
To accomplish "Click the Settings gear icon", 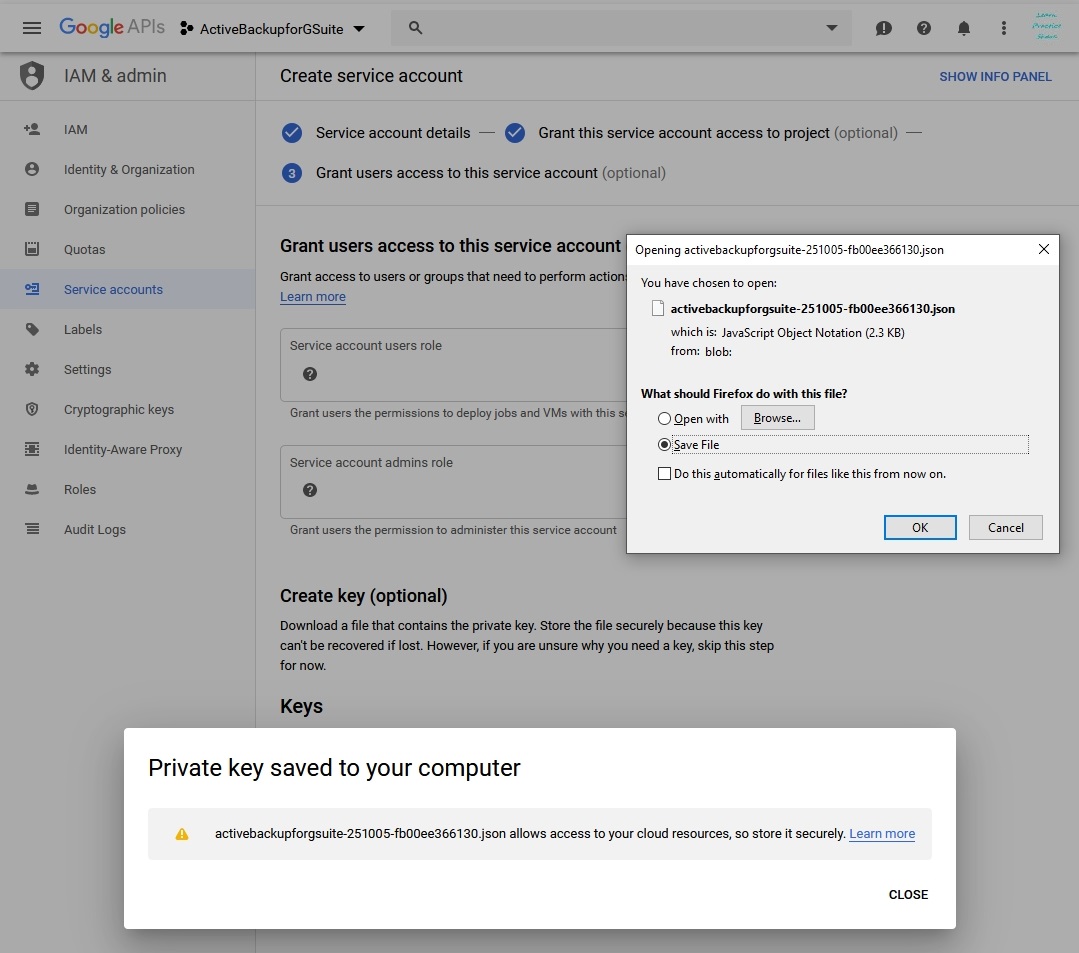I will coord(32,369).
